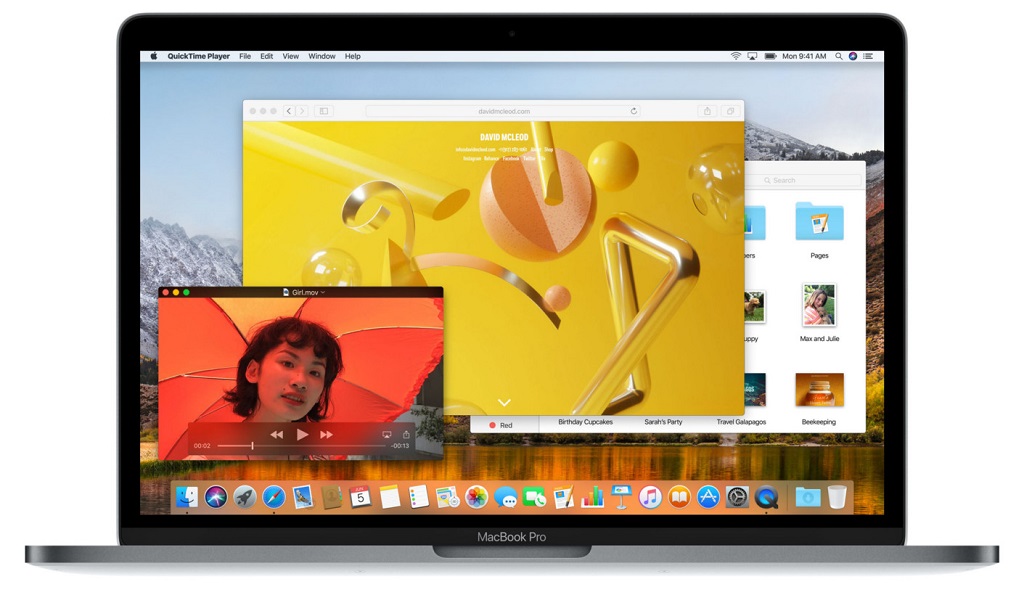
Task: Open the File menu
Action: 245,56
